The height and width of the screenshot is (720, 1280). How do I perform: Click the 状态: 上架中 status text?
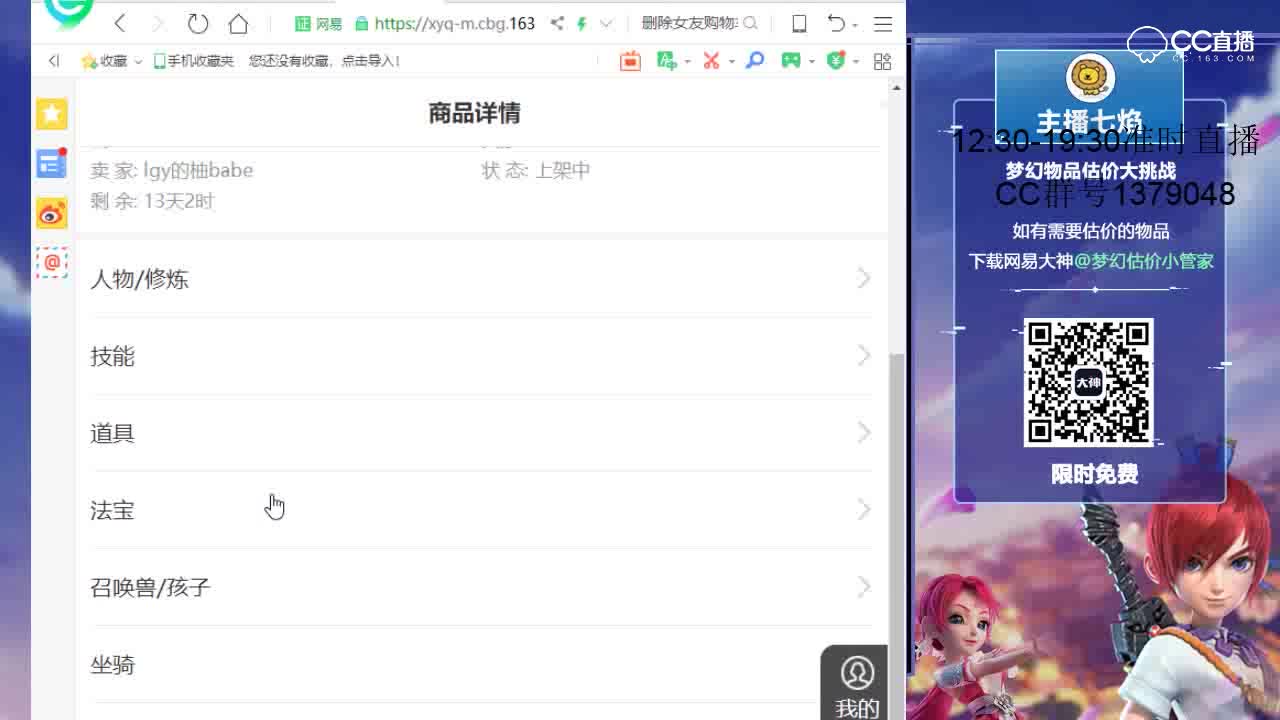point(536,170)
